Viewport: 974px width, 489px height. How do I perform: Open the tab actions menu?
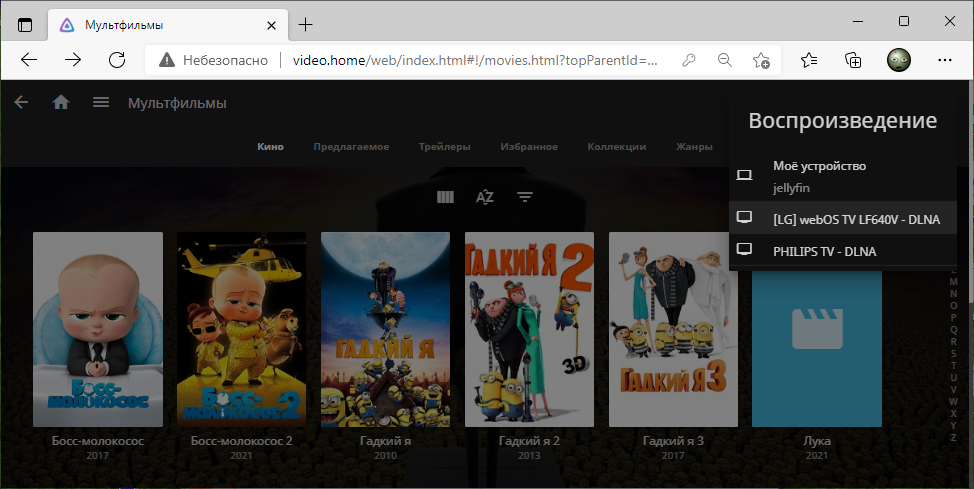(x=24, y=25)
